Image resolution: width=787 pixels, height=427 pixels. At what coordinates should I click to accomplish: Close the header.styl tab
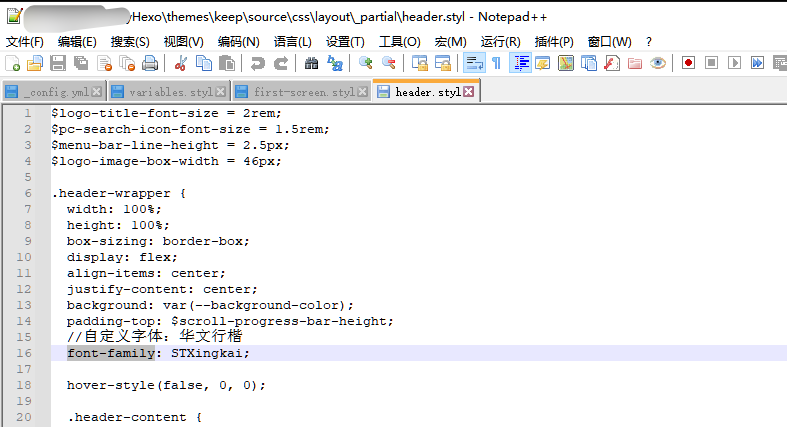(468, 91)
